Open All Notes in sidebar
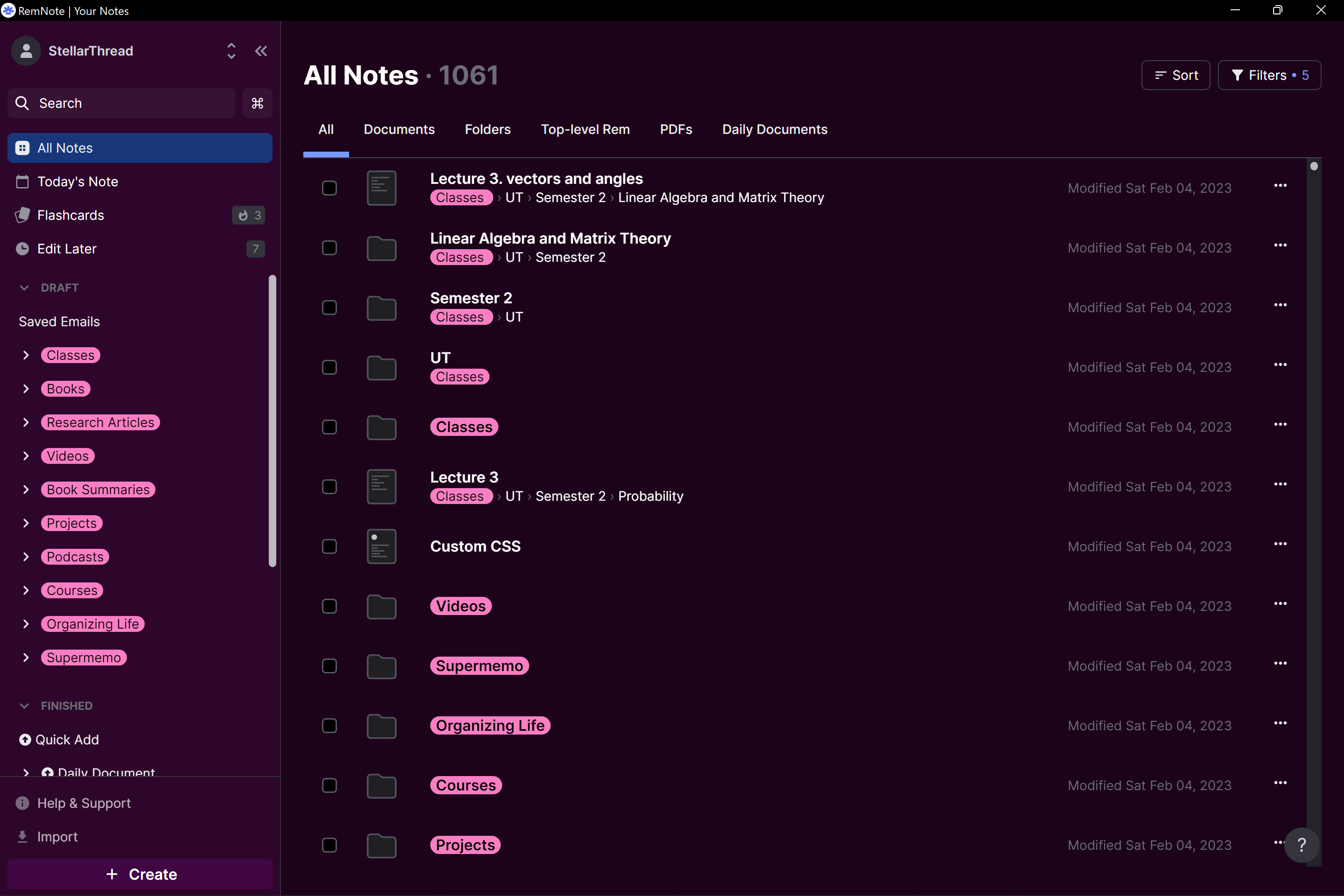Image resolution: width=1344 pixels, height=896 pixels. click(140, 148)
